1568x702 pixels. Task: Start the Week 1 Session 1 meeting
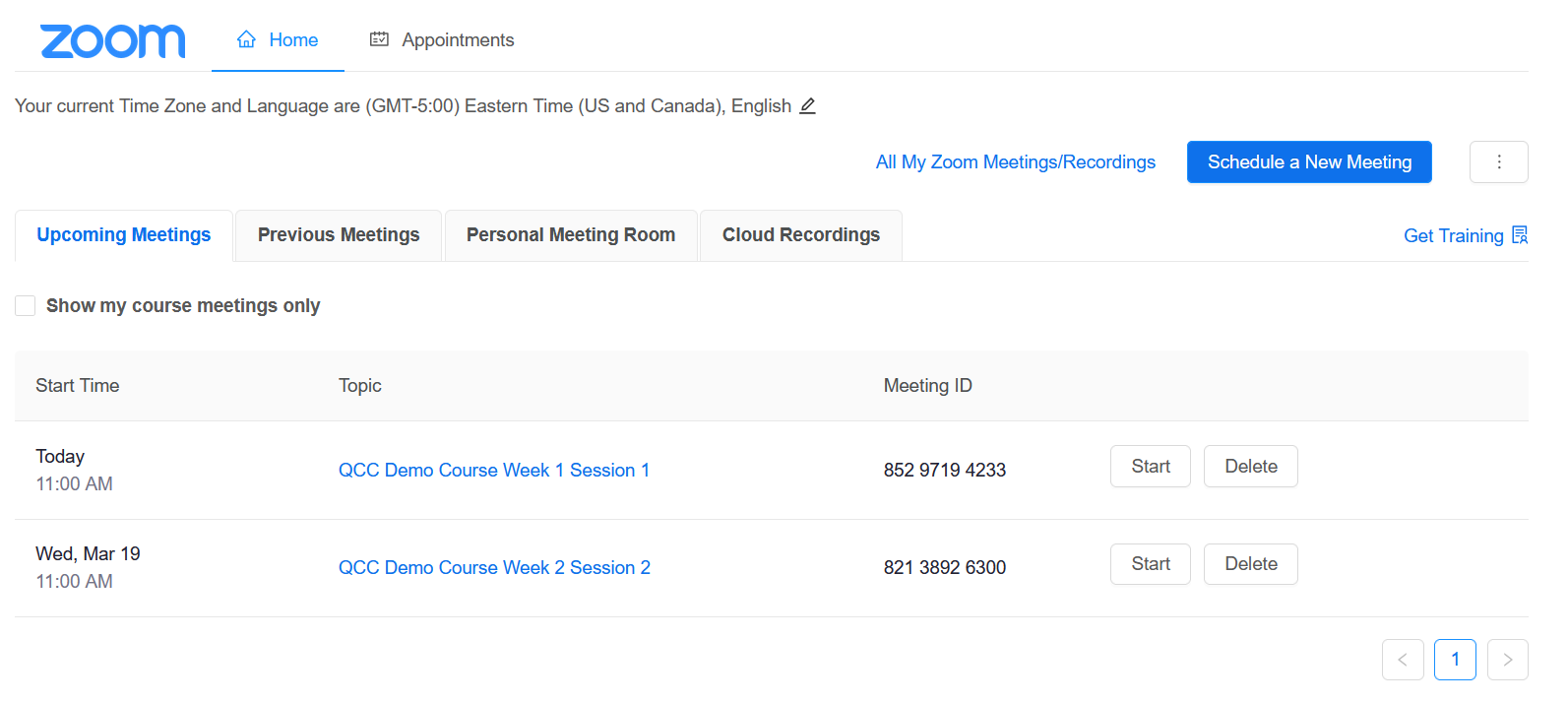(x=1151, y=467)
